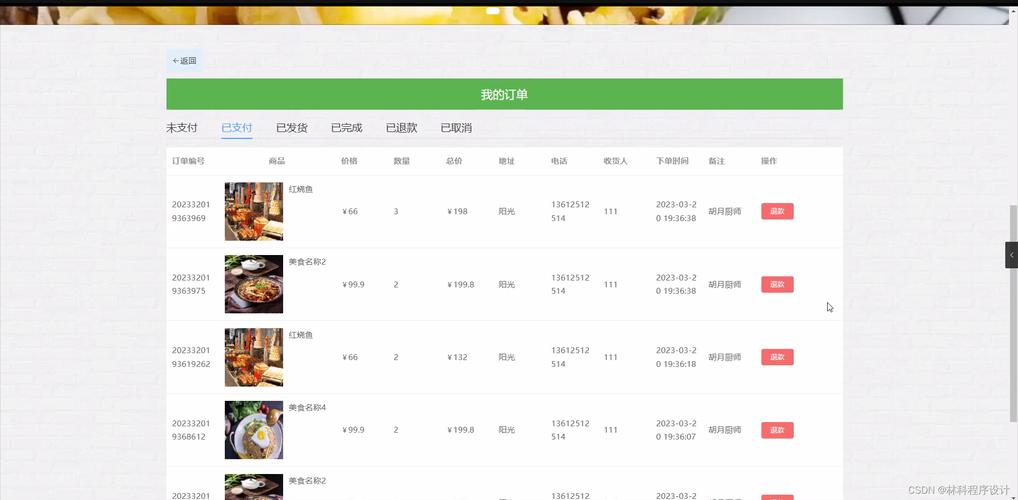Click the 返回 back button

[x=184, y=61]
